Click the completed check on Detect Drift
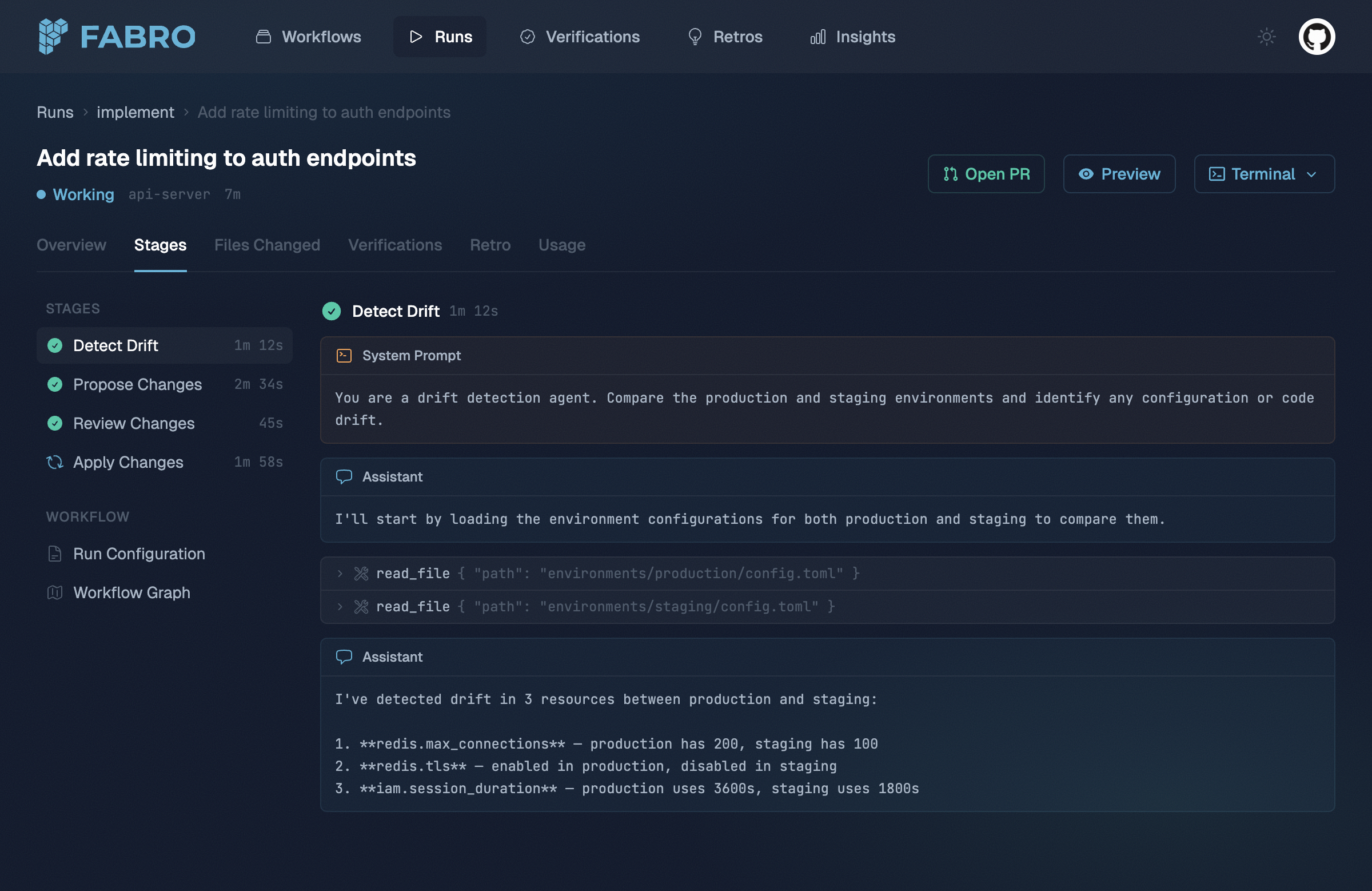Viewport: 1372px width, 891px height. (x=55, y=345)
